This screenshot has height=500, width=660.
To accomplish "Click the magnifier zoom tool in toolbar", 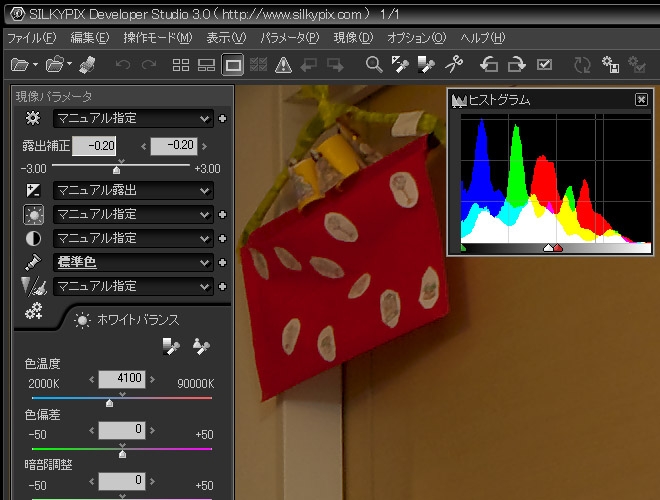I will (374, 65).
